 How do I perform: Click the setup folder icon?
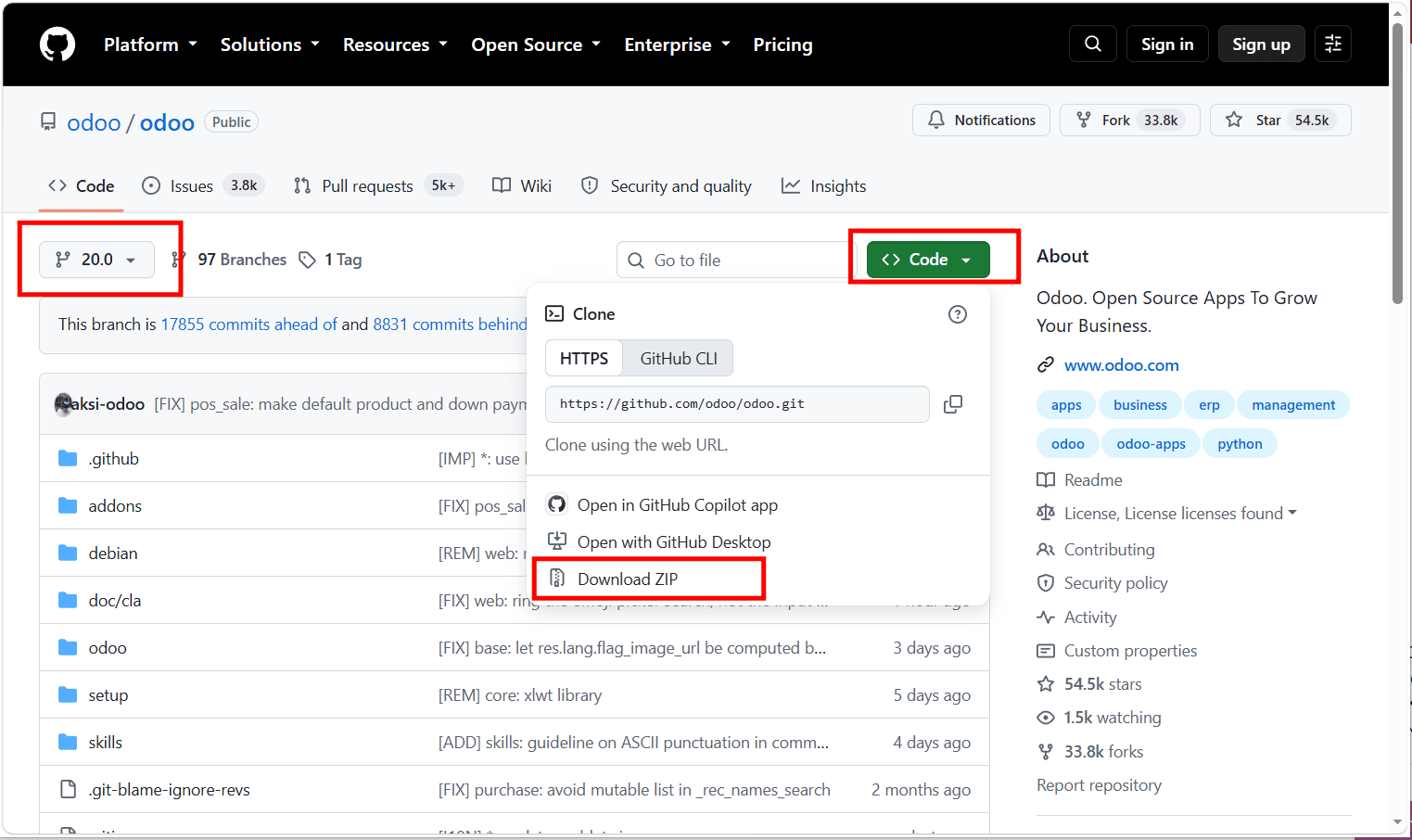[68, 694]
